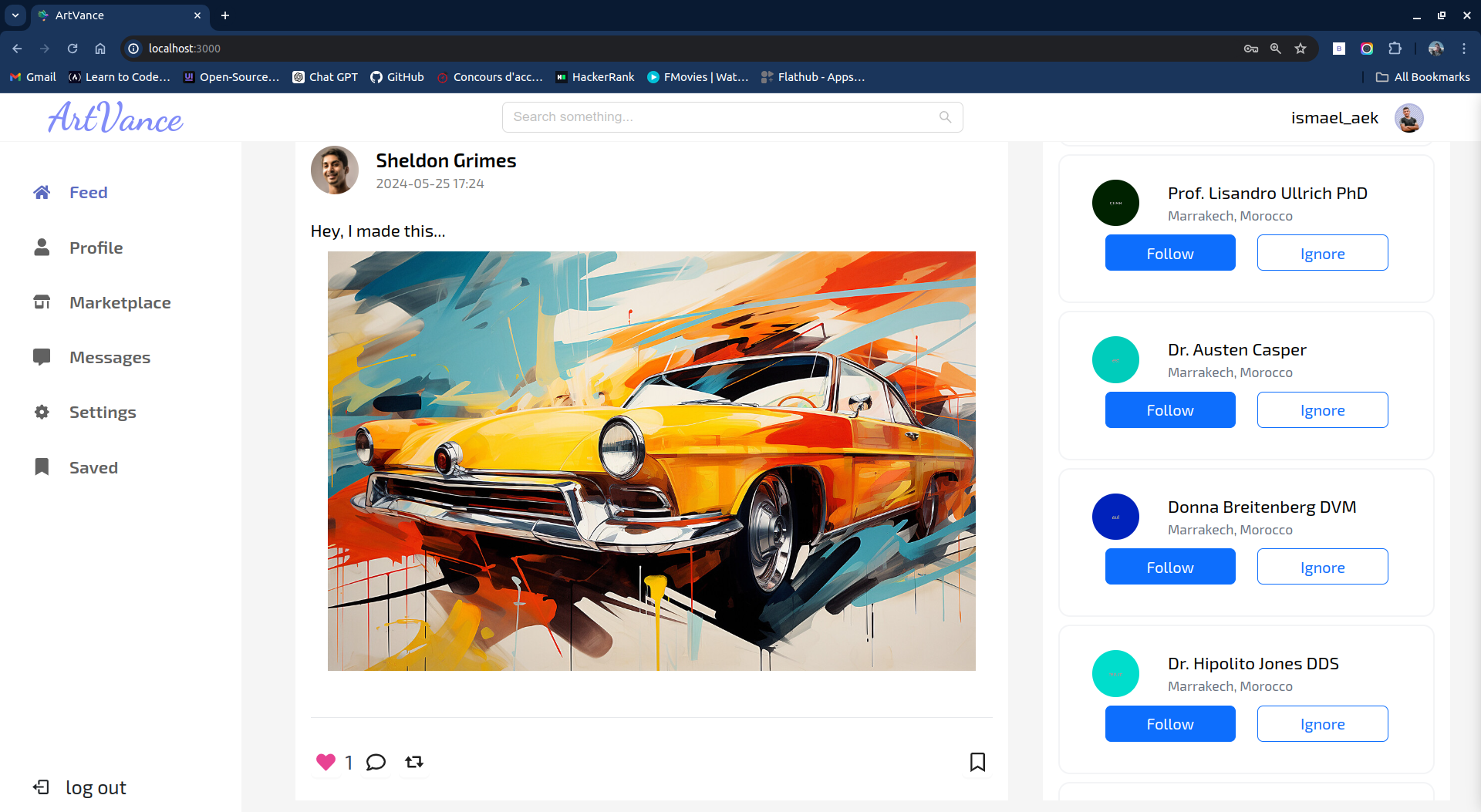Click the like count number 1
Image resolution: width=1481 pixels, height=812 pixels.
[x=349, y=763]
